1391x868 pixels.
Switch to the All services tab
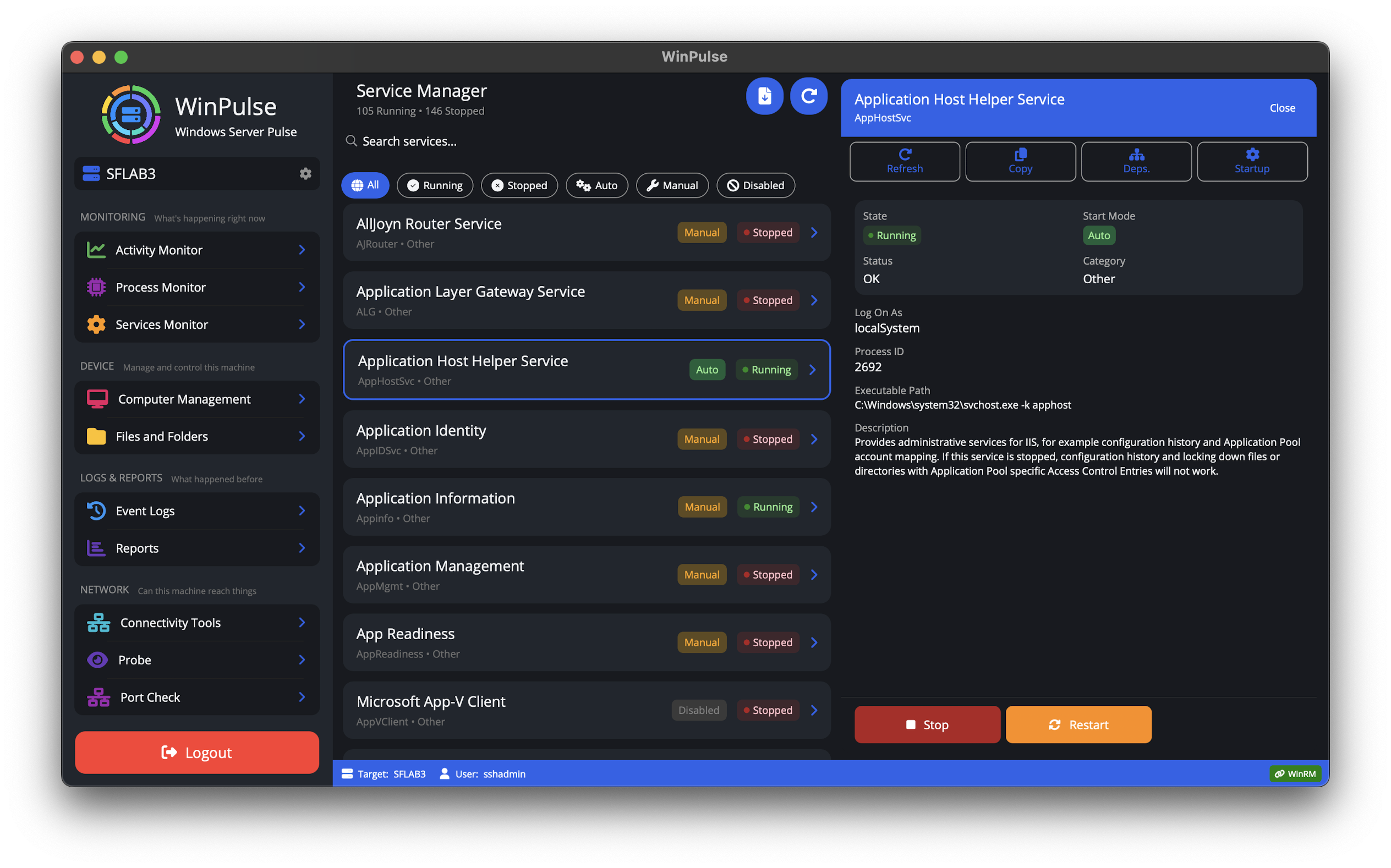tap(365, 185)
